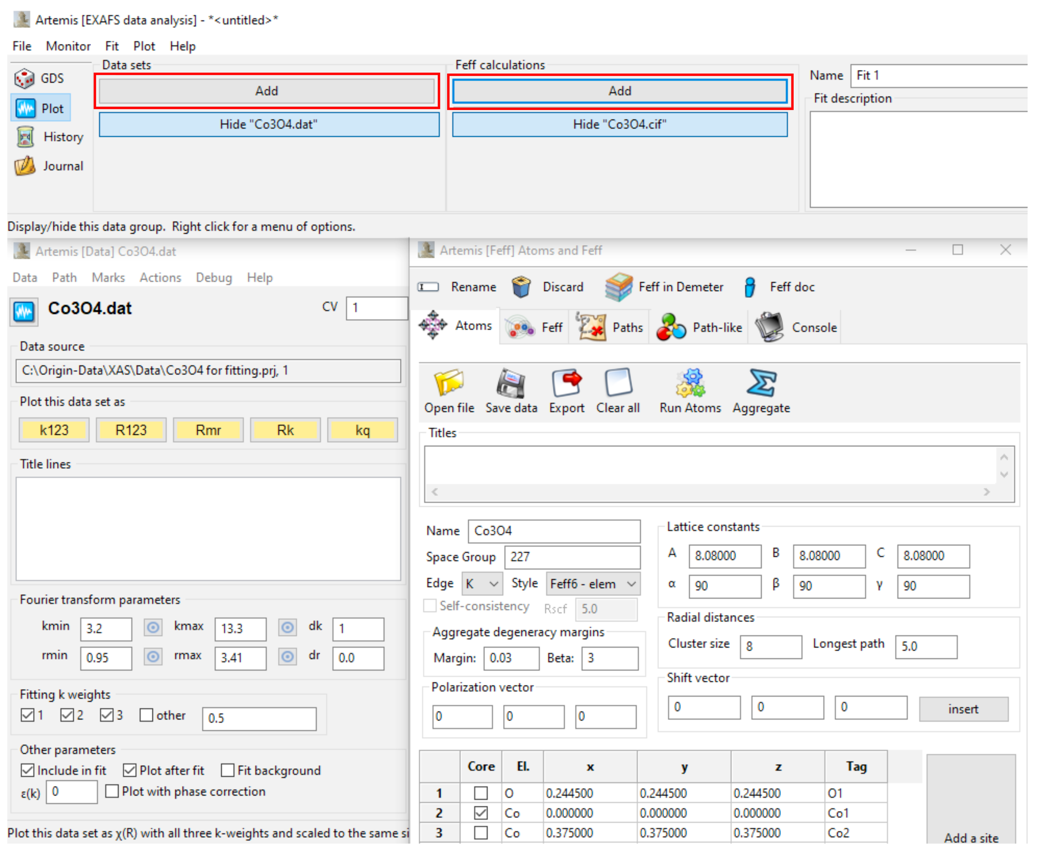Click the Aggregate sigma icon

tap(761, 383)
